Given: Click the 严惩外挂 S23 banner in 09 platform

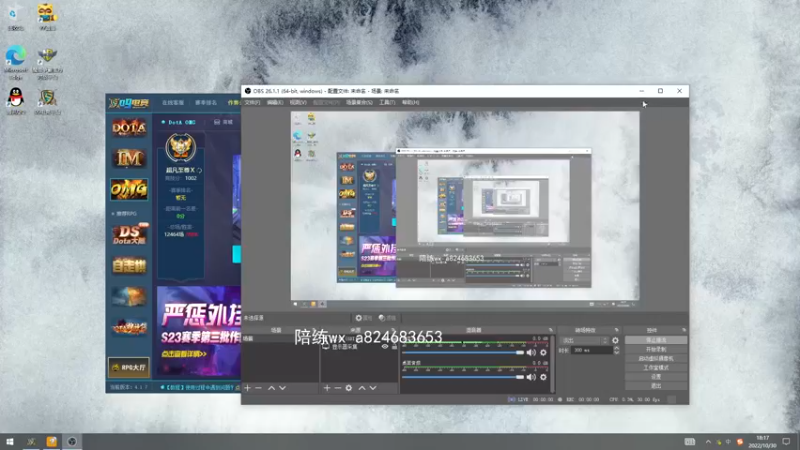Looking at the screenshot, I should tap(199, 331).
